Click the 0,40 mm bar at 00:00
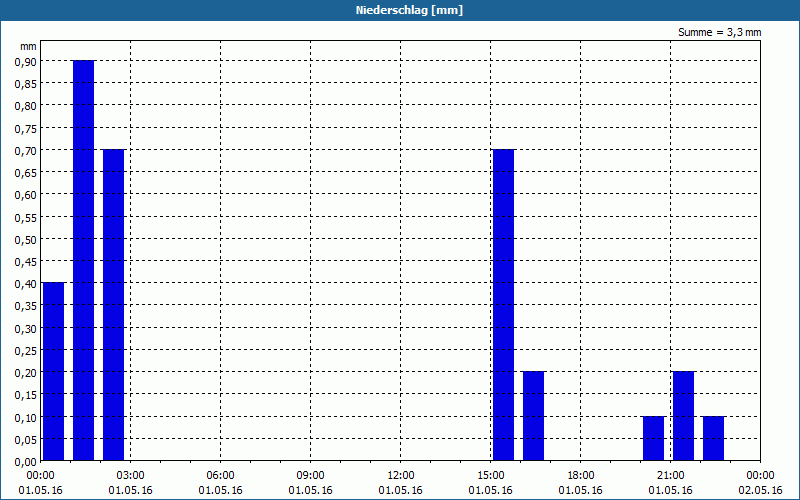Image resolution: width=800 pixels, height=500 pixels. coord(54,371)
